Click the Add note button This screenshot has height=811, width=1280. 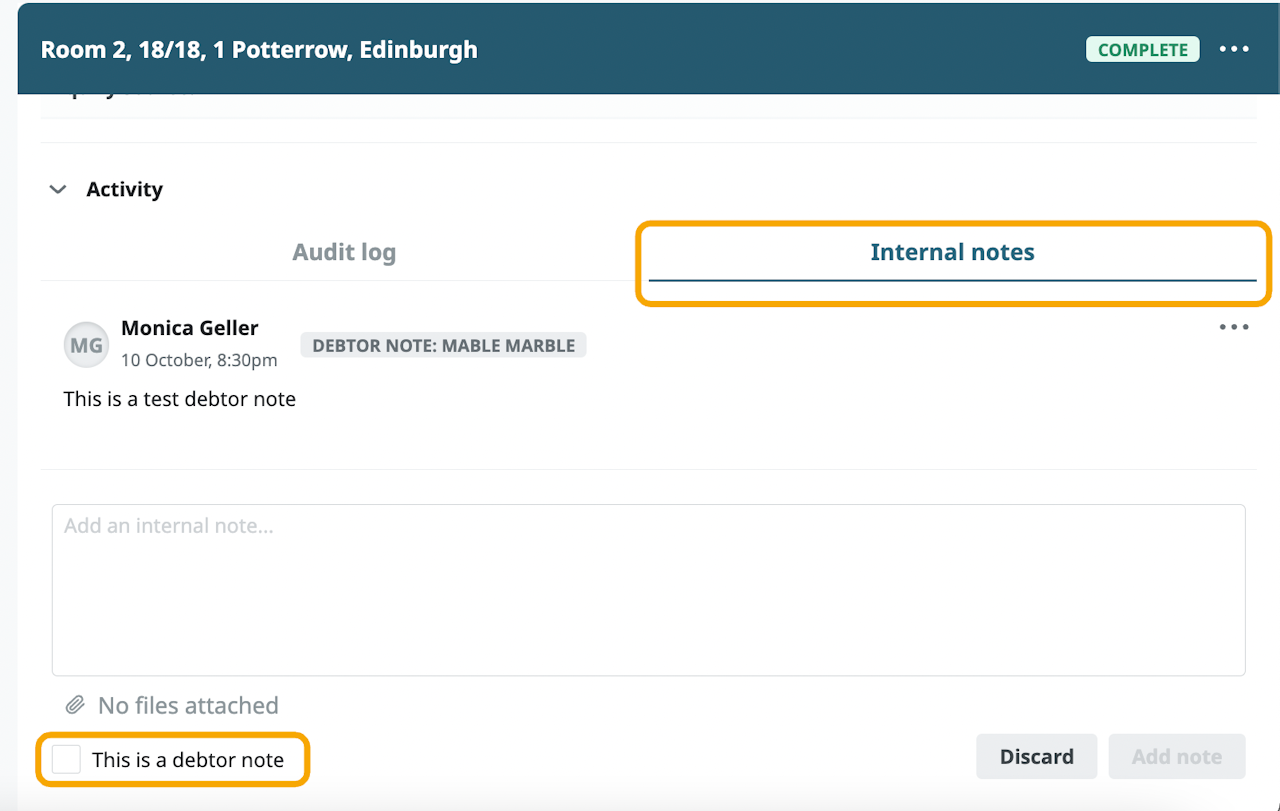(1176, 756)
